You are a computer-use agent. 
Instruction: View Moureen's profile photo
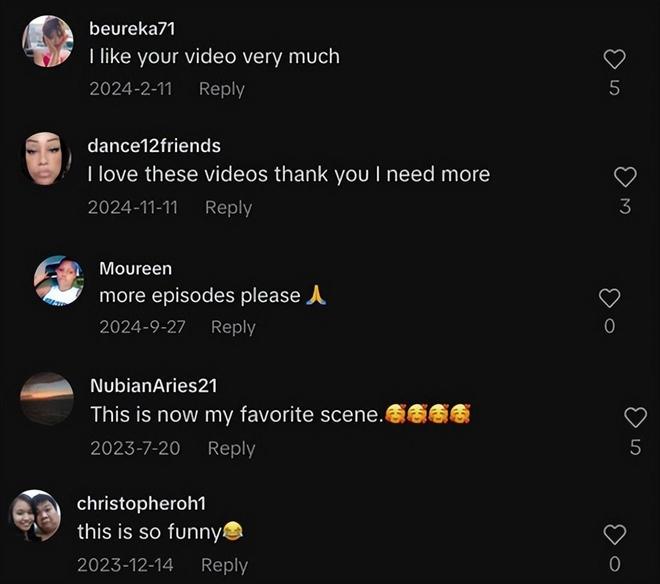59,280
